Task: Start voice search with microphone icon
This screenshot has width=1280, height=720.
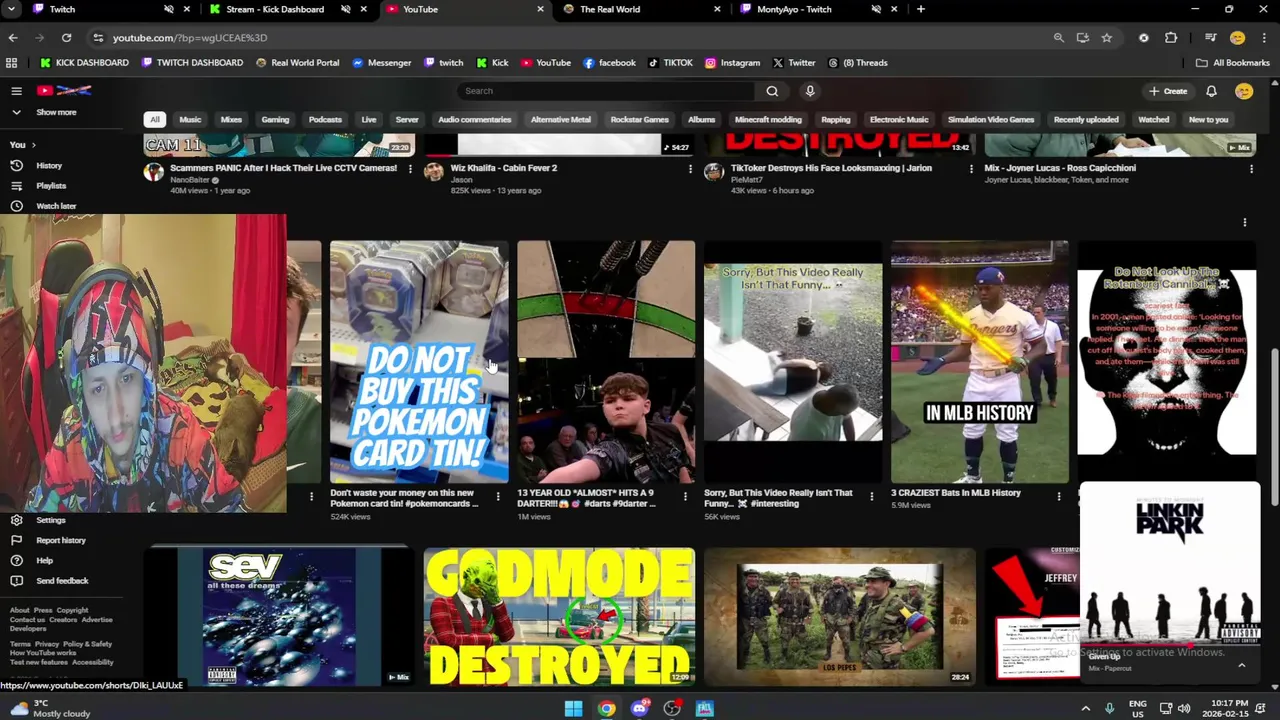Action: [810, 91]
